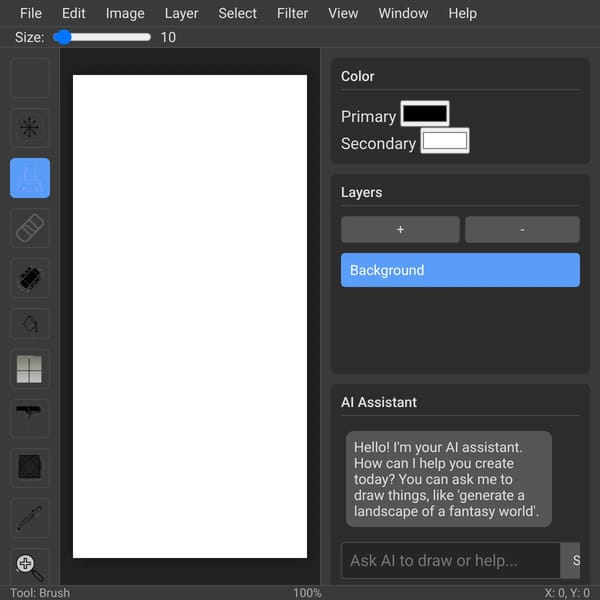Click the size value 10

point(168,37)
